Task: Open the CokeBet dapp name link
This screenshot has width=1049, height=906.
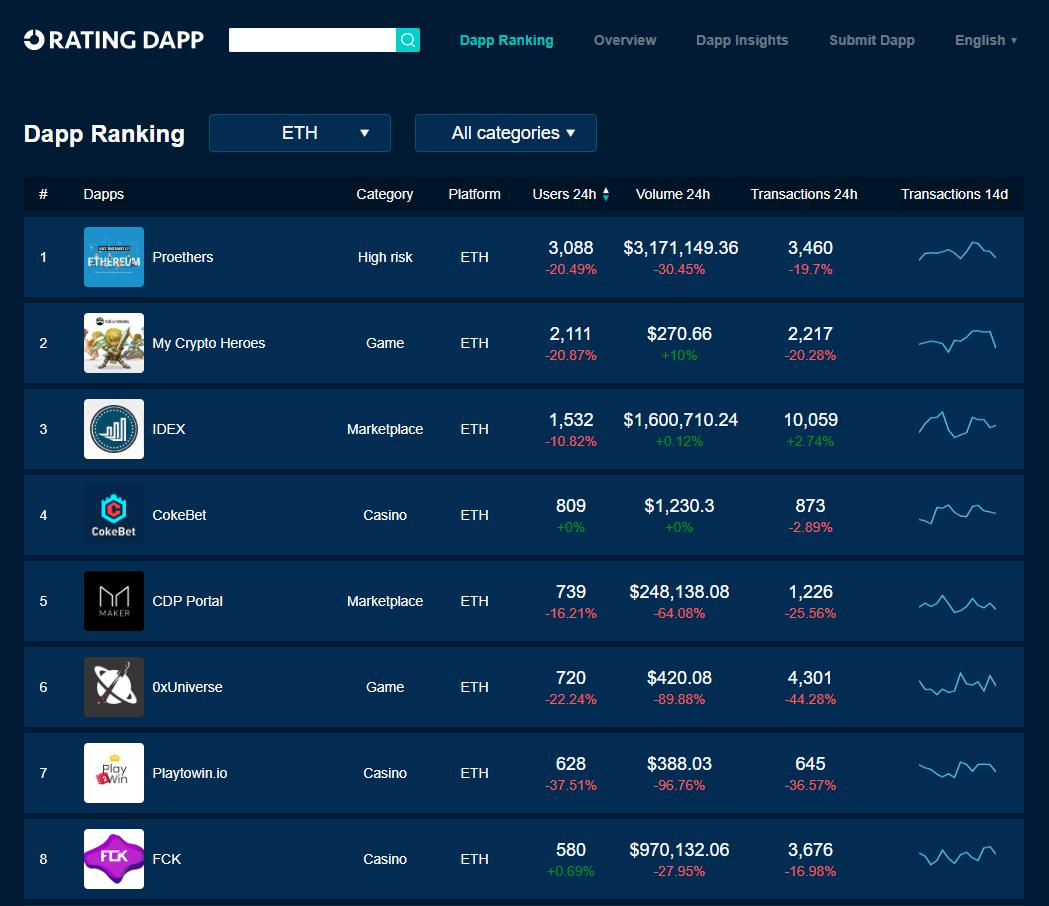Action: pyautogui.click(x=179, y=515)
